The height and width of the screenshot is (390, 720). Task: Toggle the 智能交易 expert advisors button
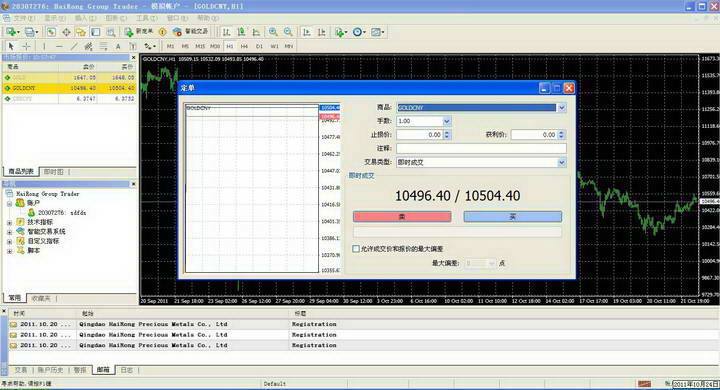pos(191,32)
